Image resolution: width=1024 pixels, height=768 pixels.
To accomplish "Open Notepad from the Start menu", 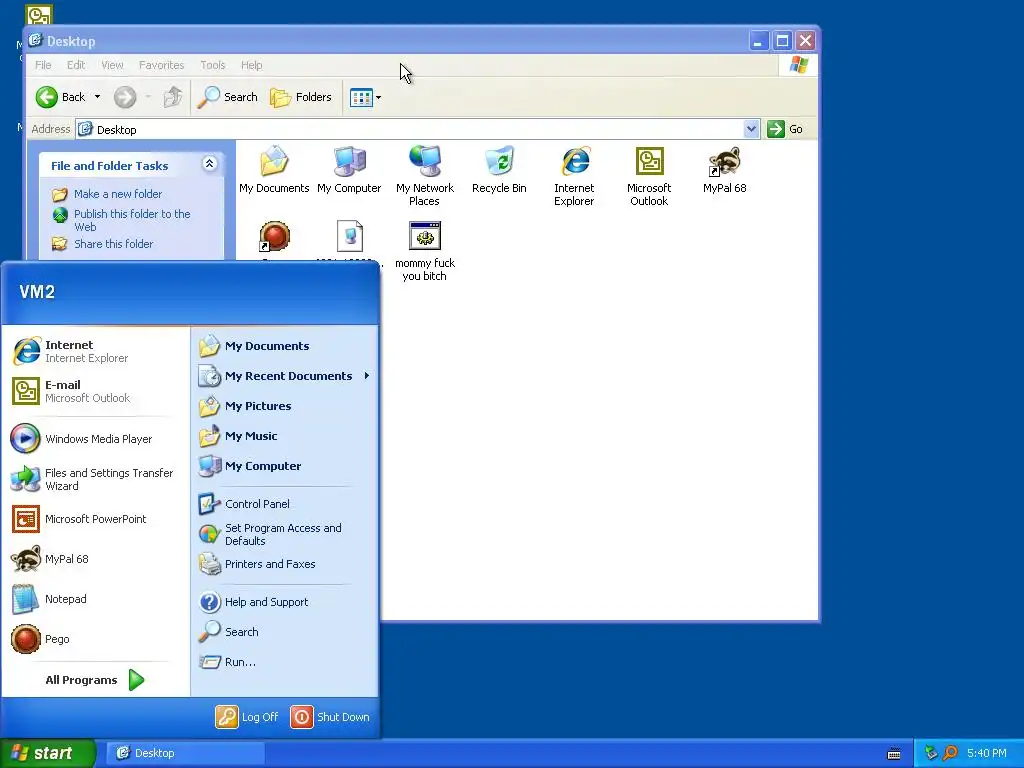I will (95, 599).
